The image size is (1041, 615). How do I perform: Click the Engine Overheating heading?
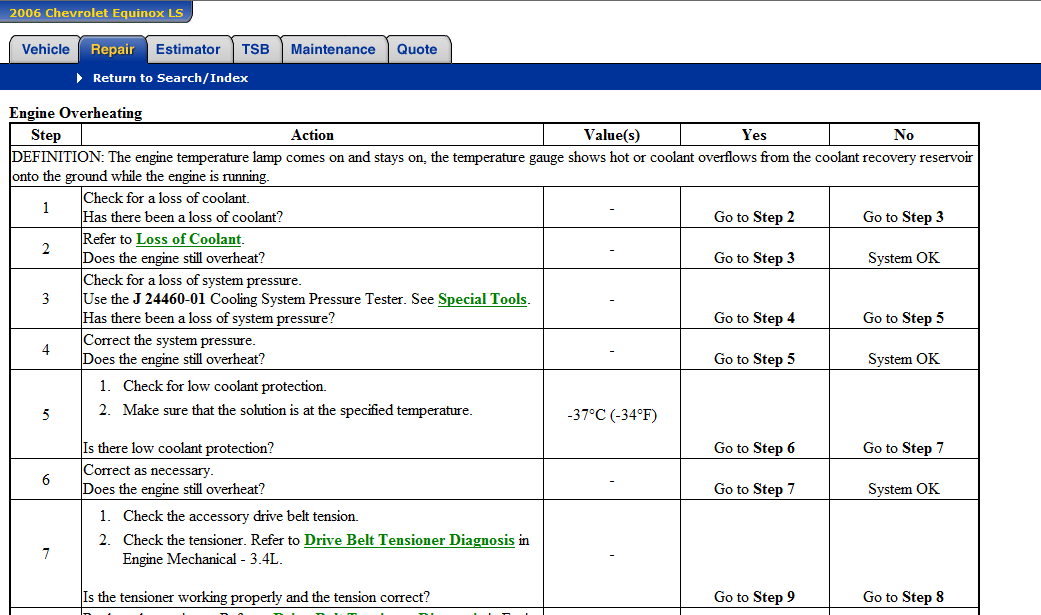point(76,113)
